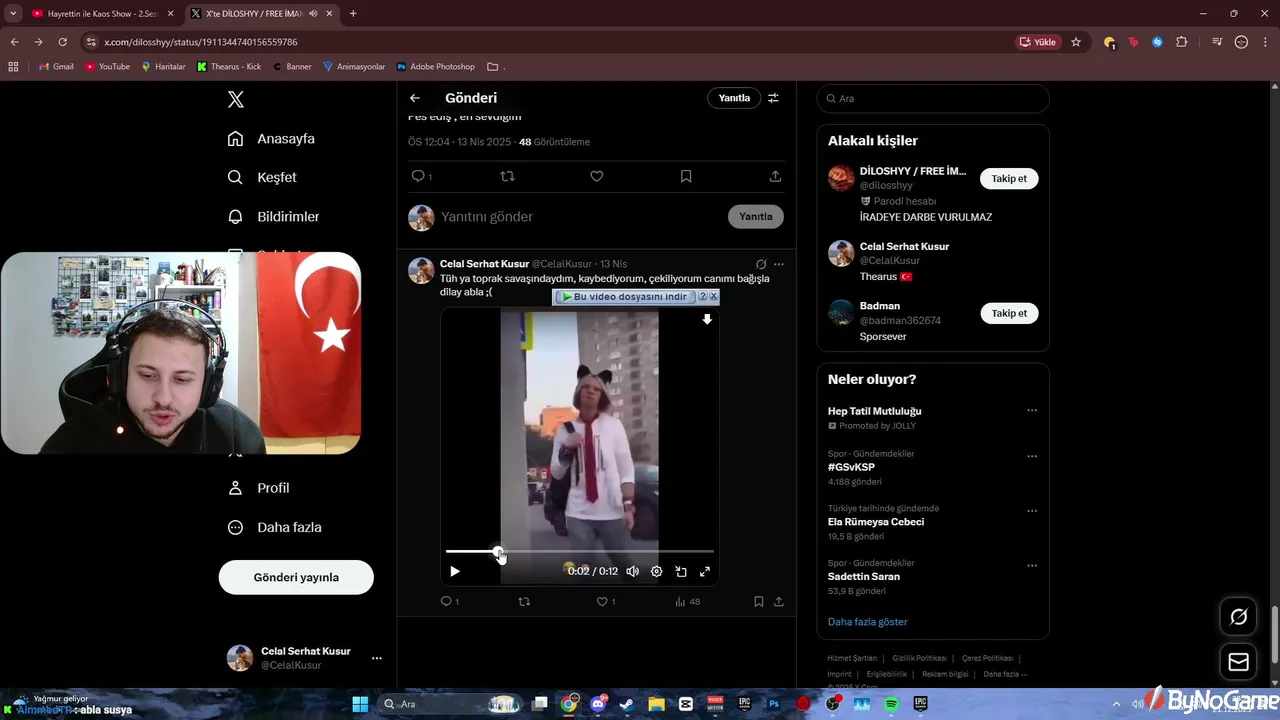1280x720 pixels.
Task: Expand the video to fullscreen
Action: click(x=705, y=572)
